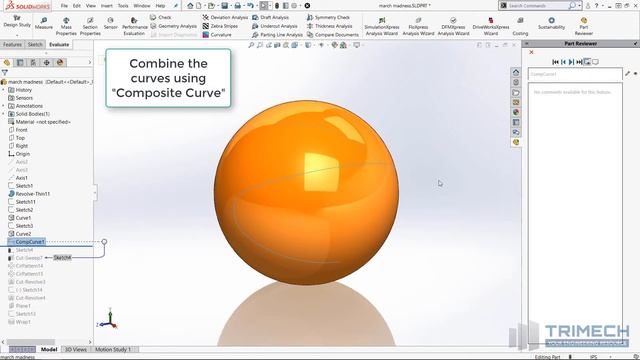The height and width of the screenshot is (360, 640).
Task: Expand the Annotations tree node
Action: (4, 106)
